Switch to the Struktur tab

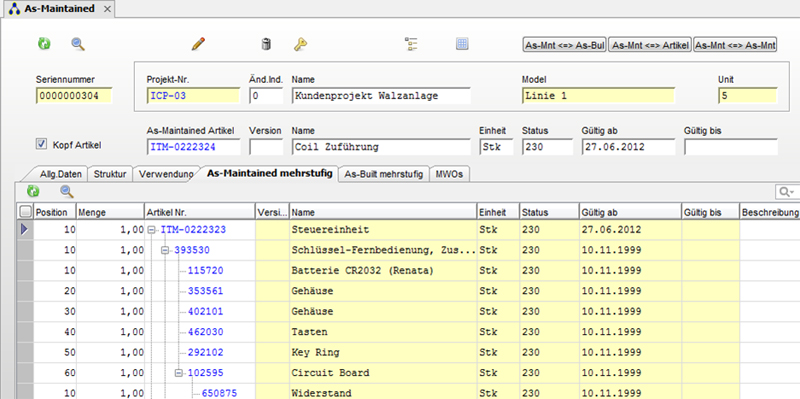[110, 174]
